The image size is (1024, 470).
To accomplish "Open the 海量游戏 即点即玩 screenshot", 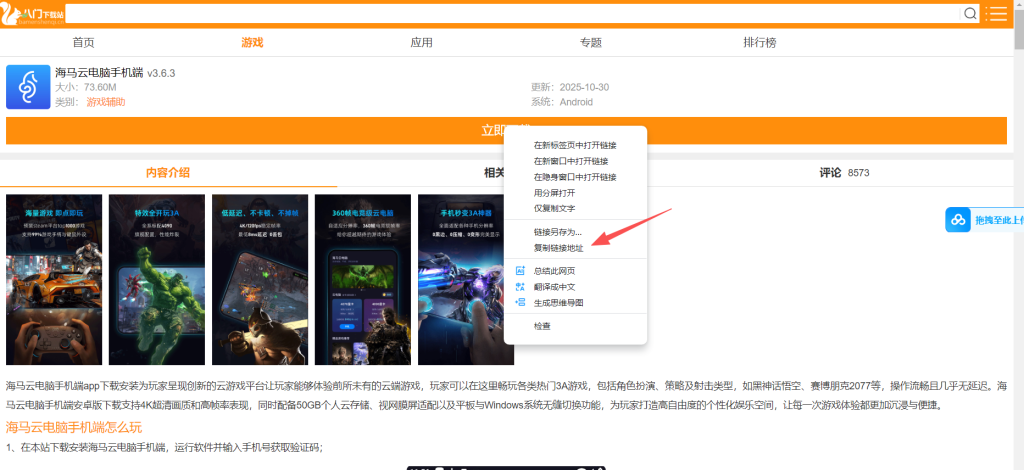I will [54, 279].
